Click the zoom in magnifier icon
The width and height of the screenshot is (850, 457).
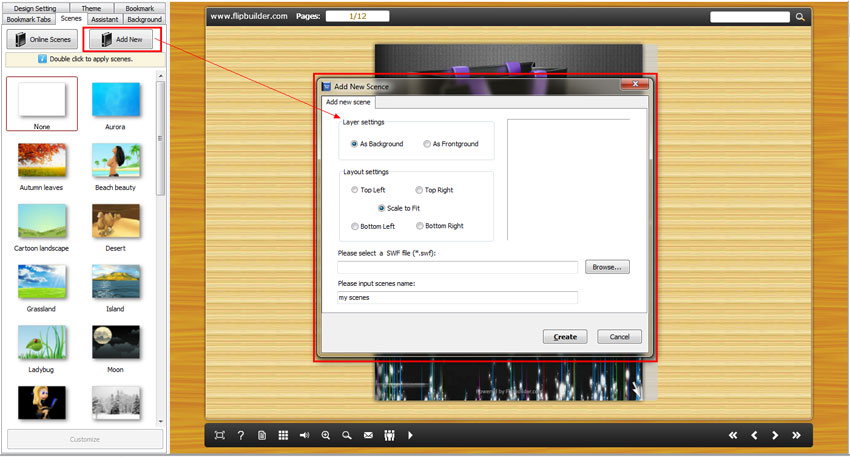pyautogui.click(x=326, y=436)
